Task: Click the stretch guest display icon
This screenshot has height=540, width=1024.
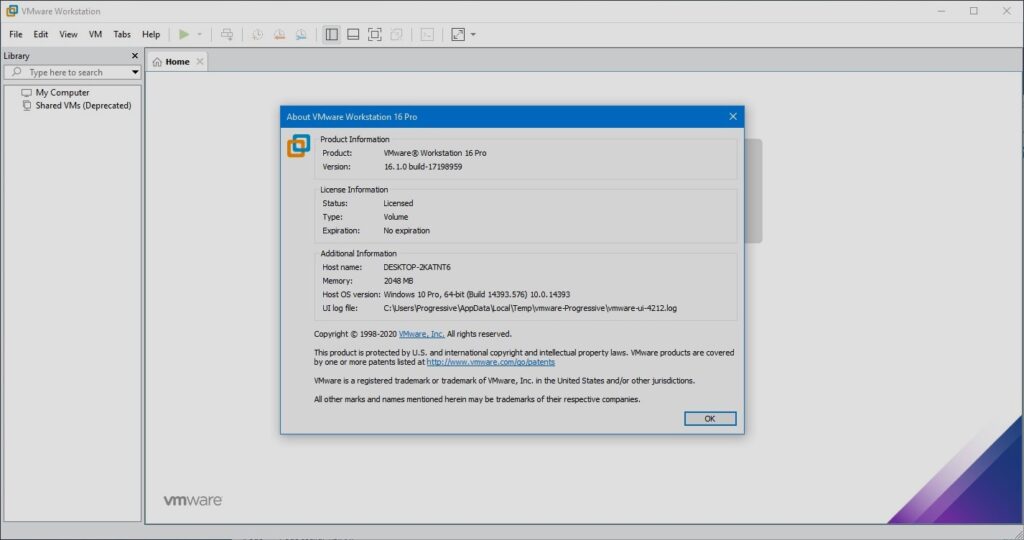Action: (x=458, y=34)
